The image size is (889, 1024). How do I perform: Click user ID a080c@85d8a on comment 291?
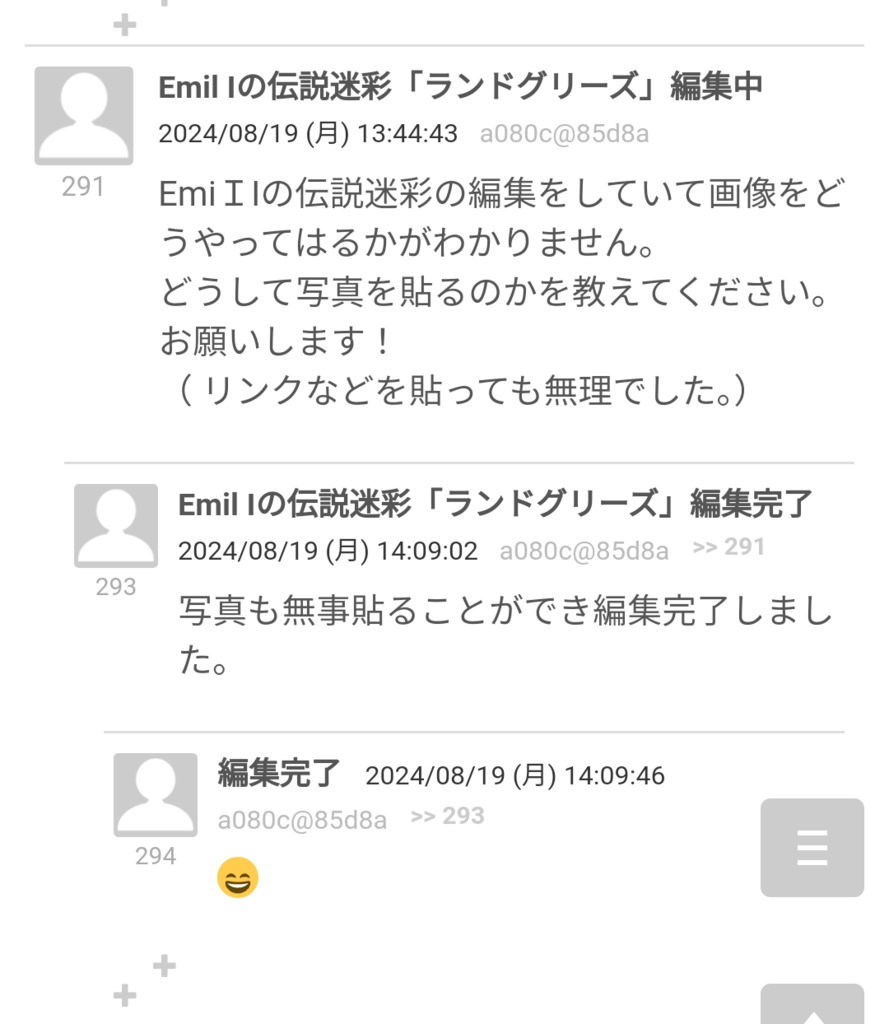[564, 133]
